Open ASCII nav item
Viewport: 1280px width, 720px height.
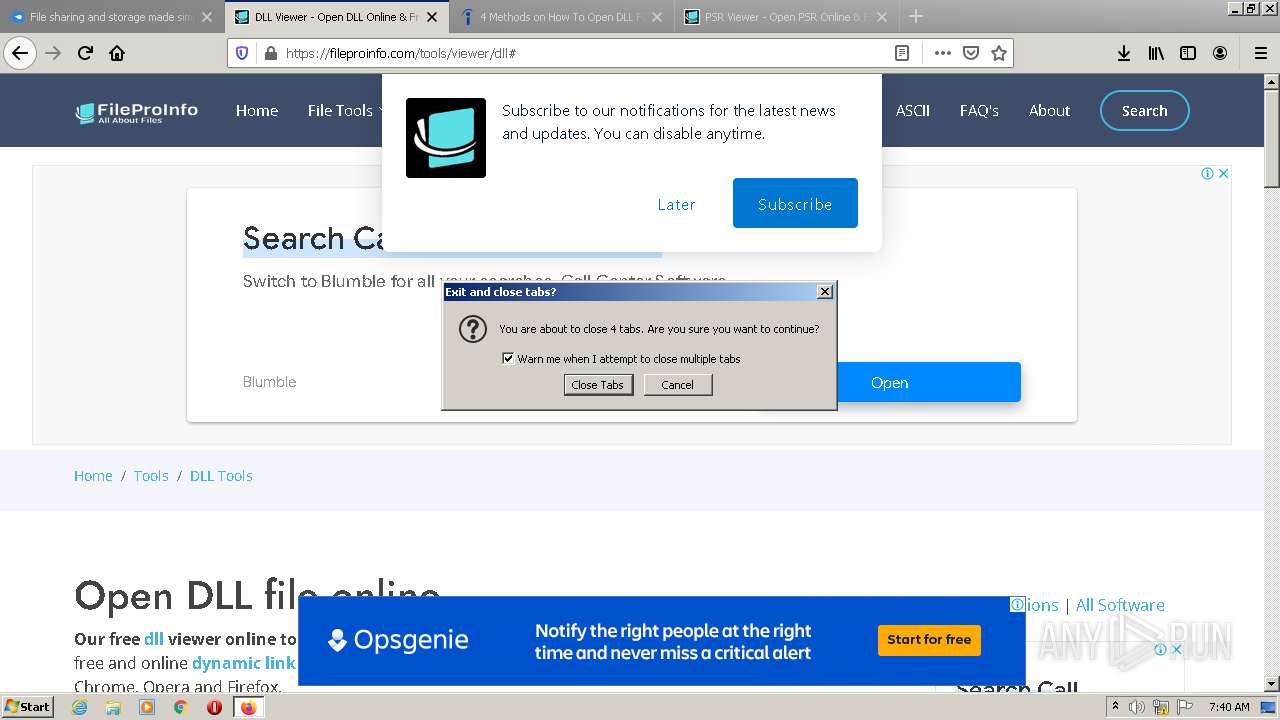912,111
